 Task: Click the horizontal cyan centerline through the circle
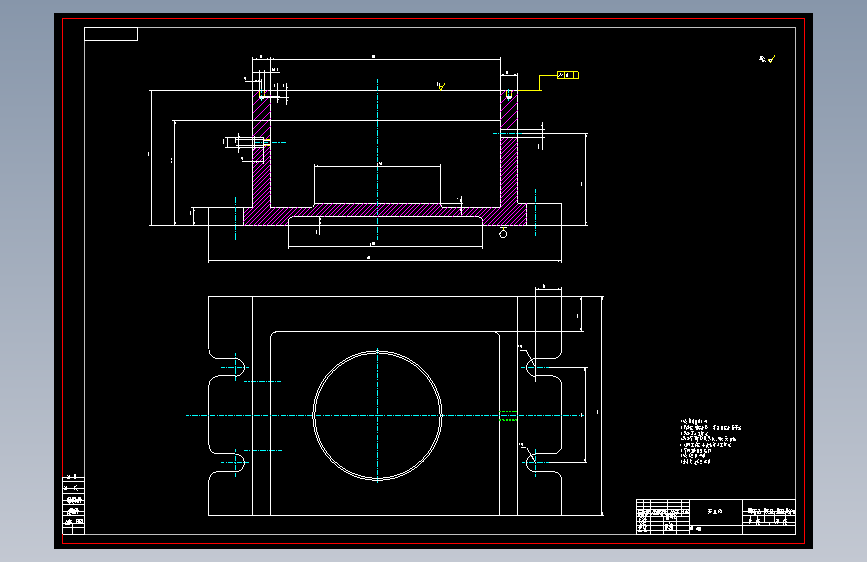coord(385,415)
